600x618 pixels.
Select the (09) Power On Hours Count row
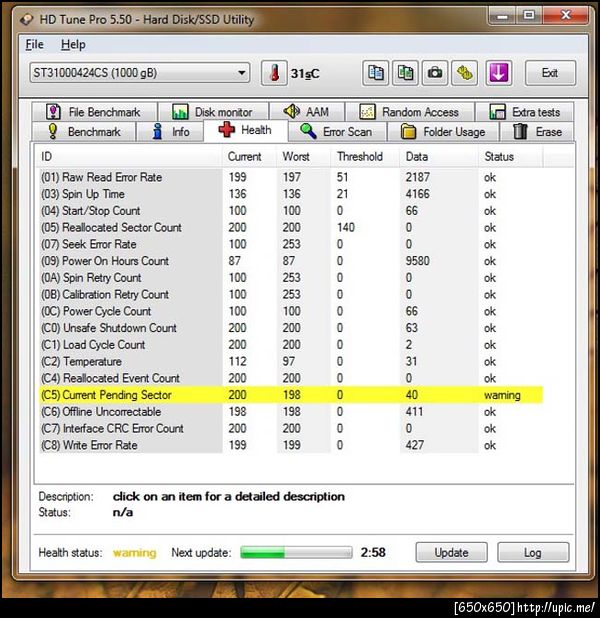tap(291, 261)
